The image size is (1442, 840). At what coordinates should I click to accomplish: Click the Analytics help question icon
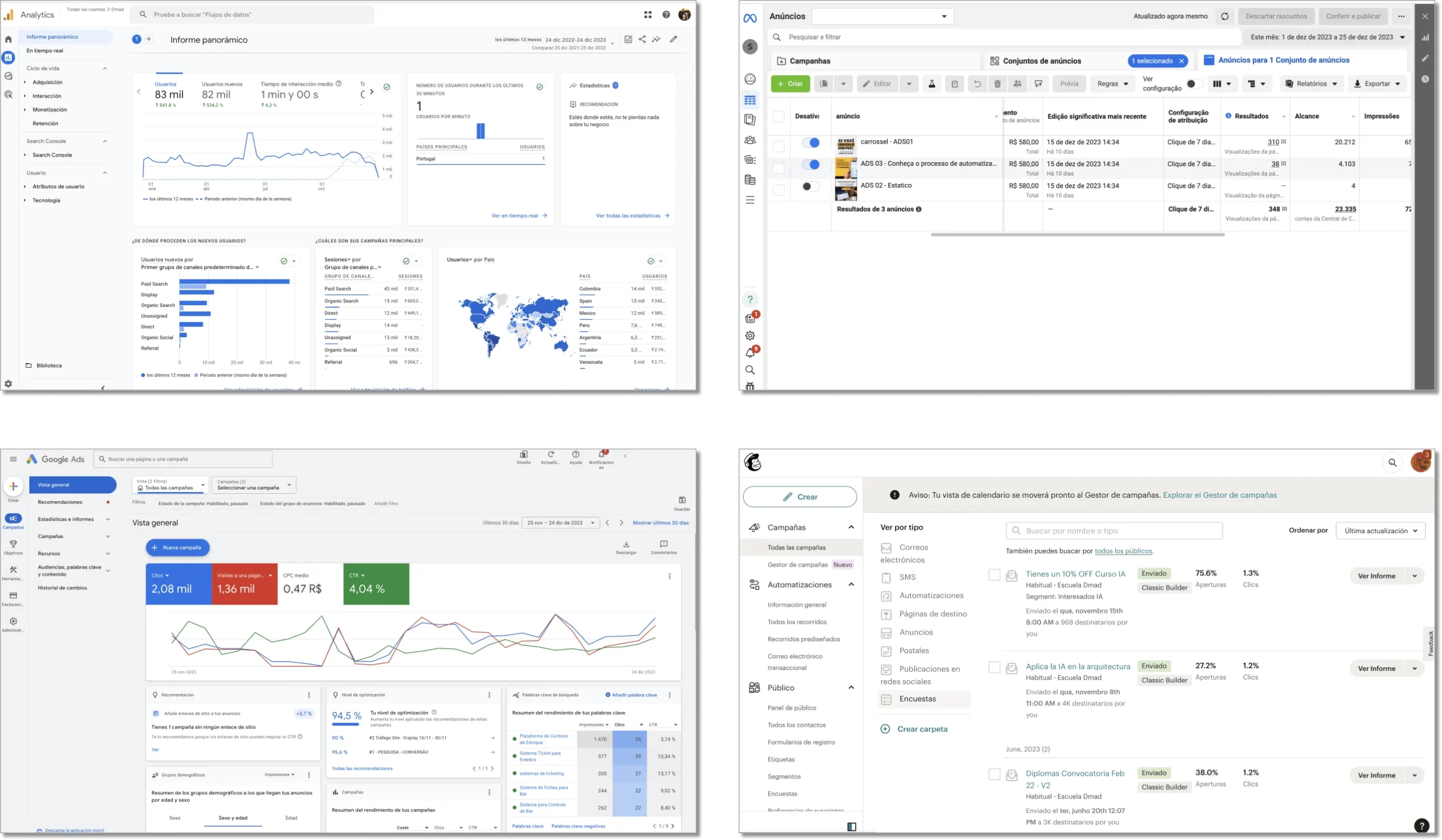[x=666, y=15]
